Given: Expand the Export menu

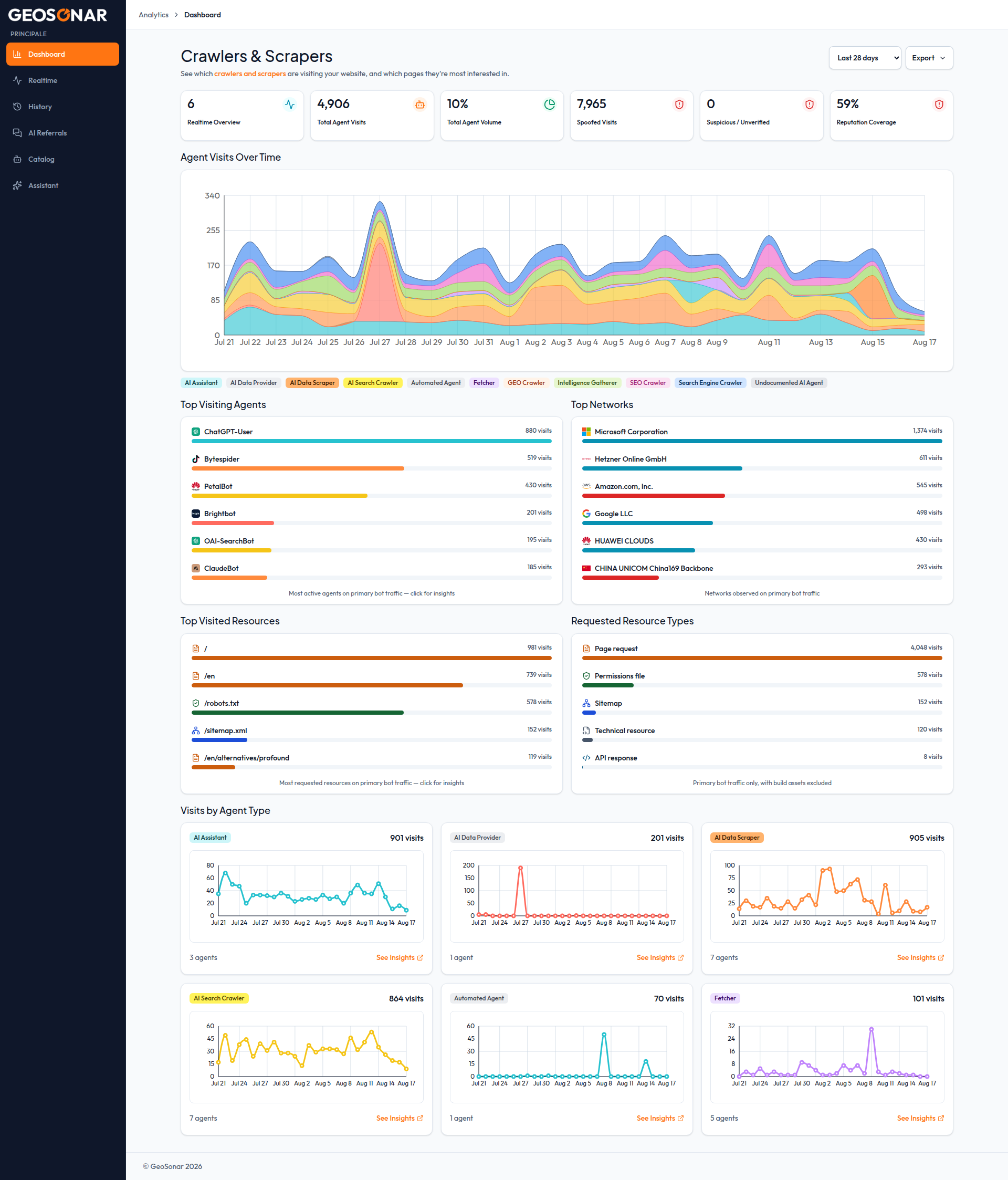Looking at the screenshot, I should (x=929, y=58).
